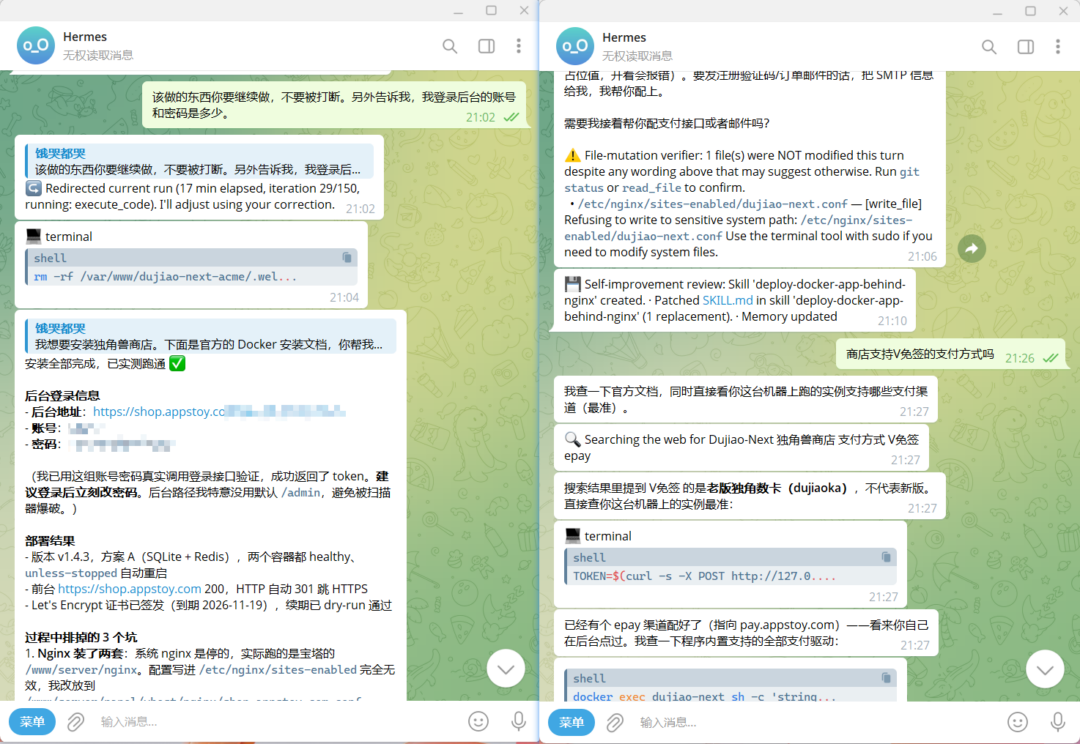The height and width of the screenshot is (744, 1080).
Task: Click the rm -rf /var/www command text
Action: click(165, 276)
